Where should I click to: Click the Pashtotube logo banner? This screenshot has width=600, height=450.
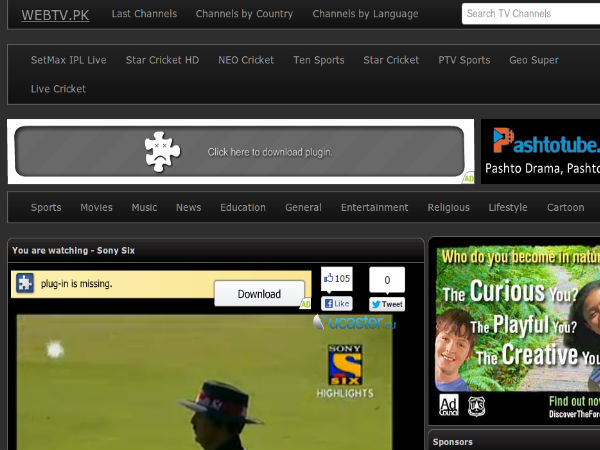pos(540,152)
